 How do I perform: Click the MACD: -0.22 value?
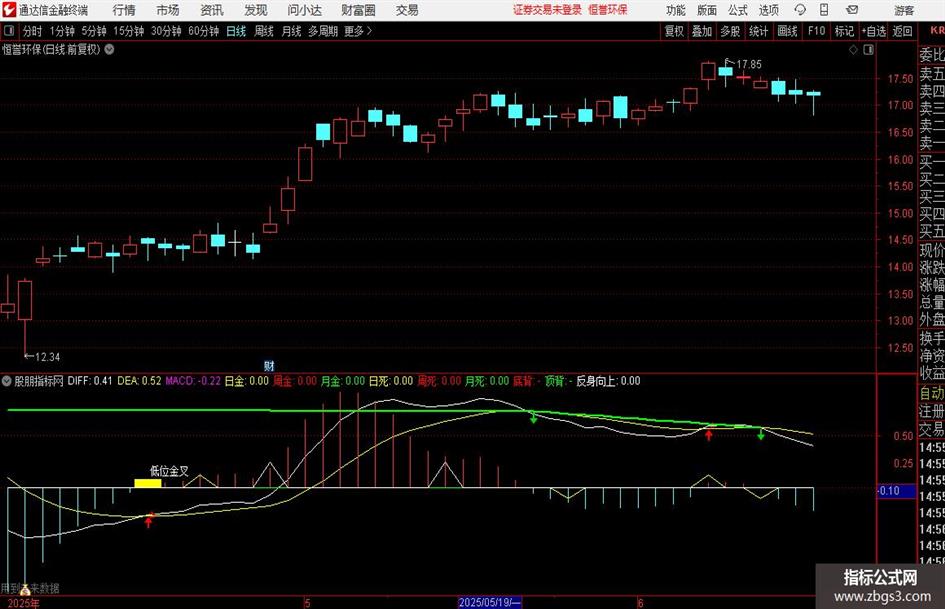click(x=193, y=381)
